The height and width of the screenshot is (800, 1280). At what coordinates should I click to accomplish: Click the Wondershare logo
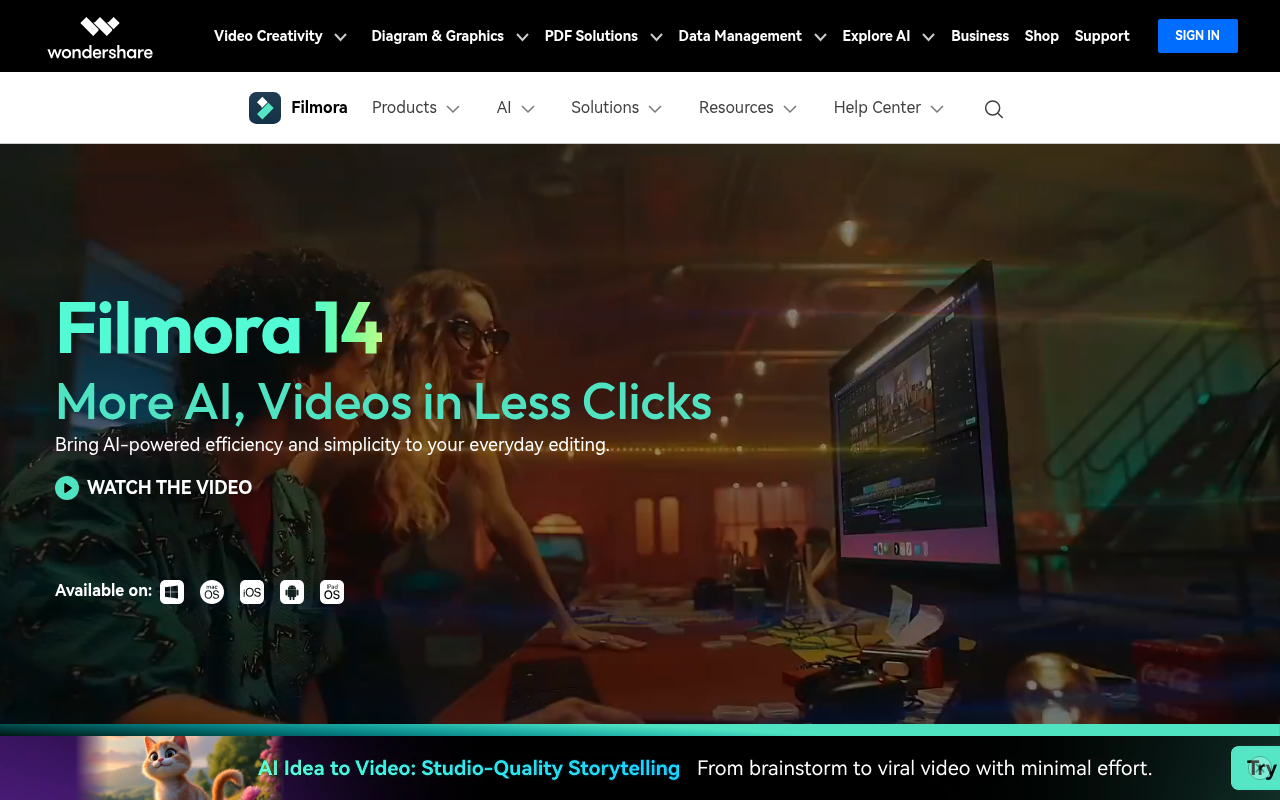(99, 36)
